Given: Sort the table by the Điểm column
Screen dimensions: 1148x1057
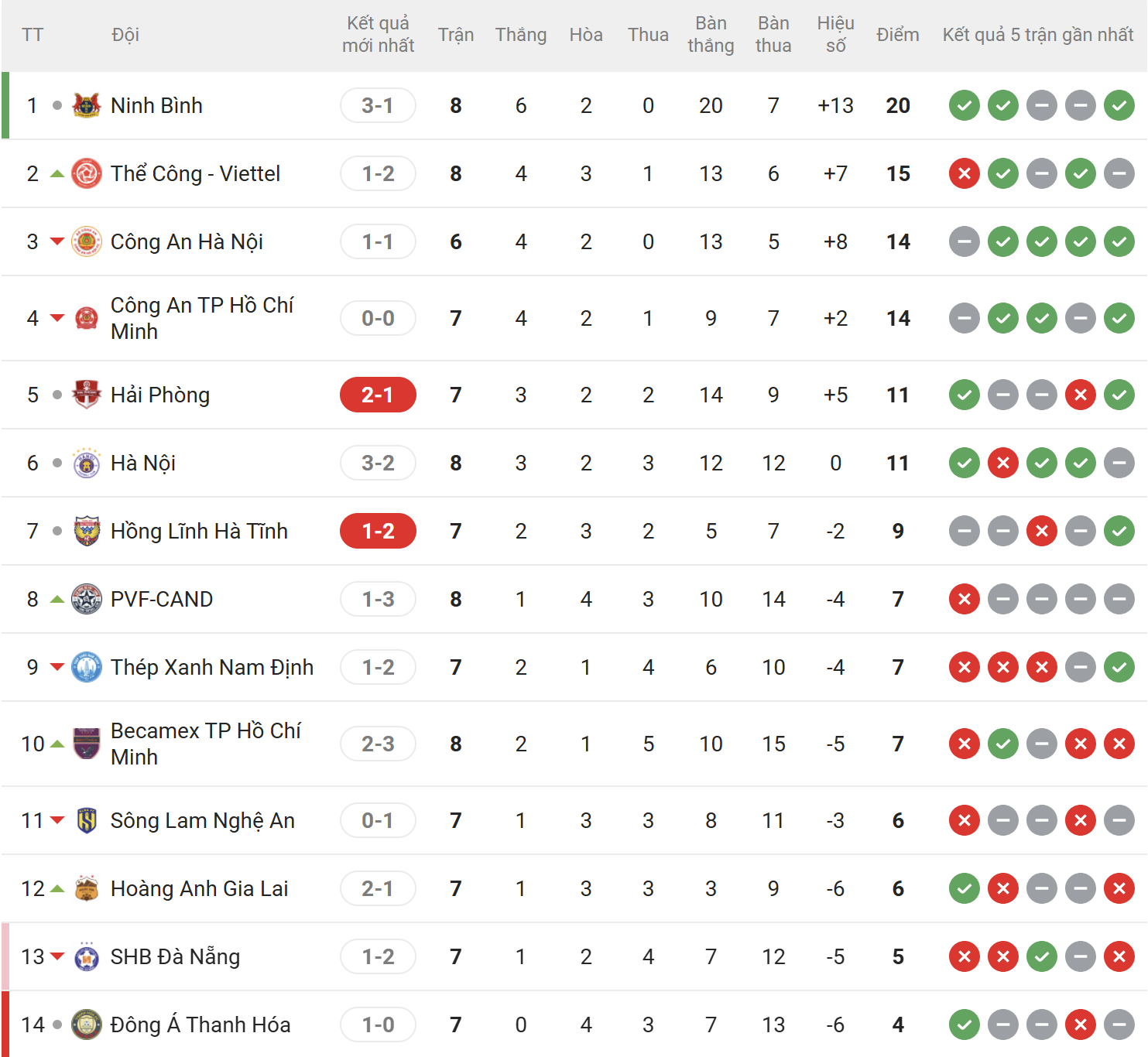Looking at the screenshot, I should click(x=897, y=35).
